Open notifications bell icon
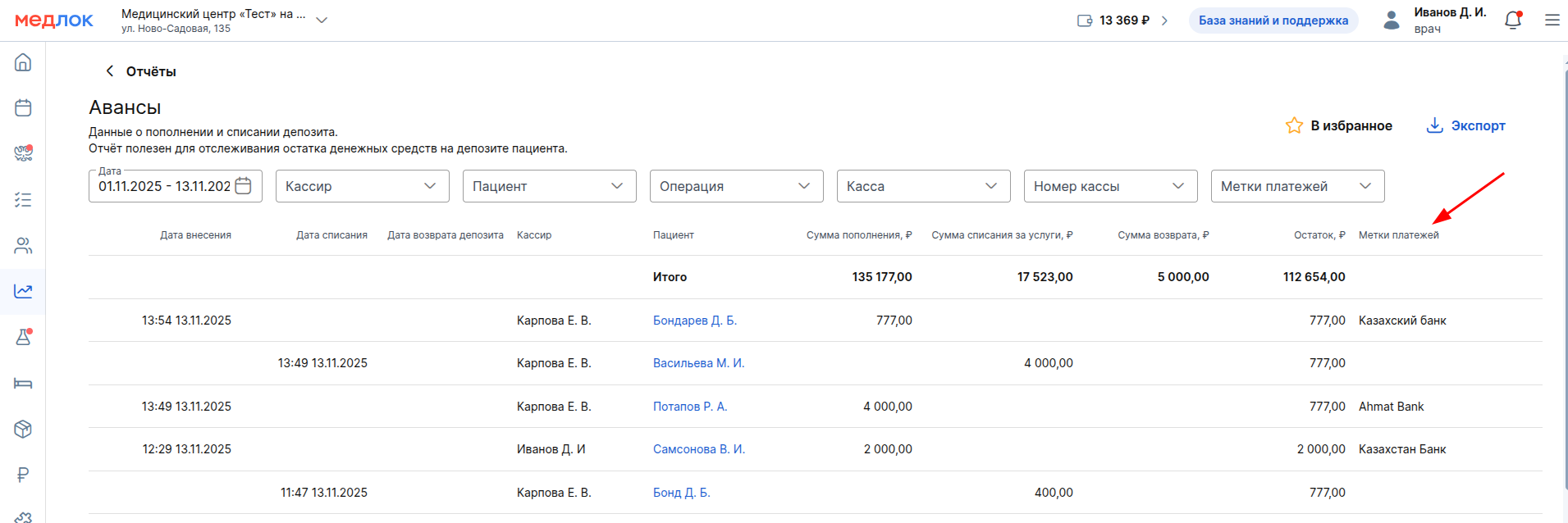Viewport: 1568px width, 523px height. click(x=1513, y=20)
